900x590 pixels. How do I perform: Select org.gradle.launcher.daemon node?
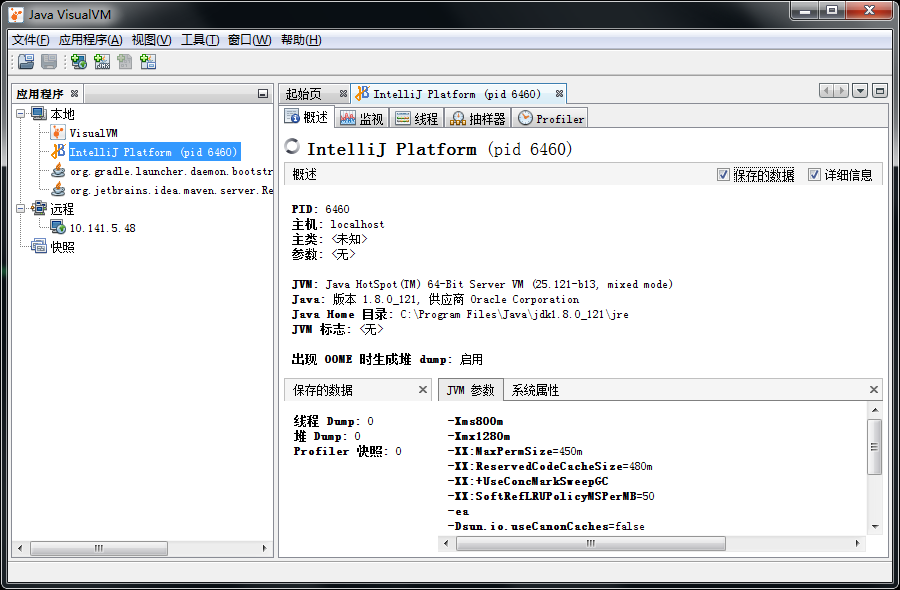pos(171,171)
